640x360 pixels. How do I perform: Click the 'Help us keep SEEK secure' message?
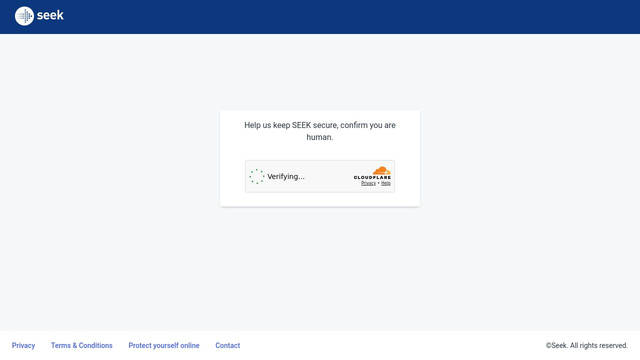[x=320, y=131]
